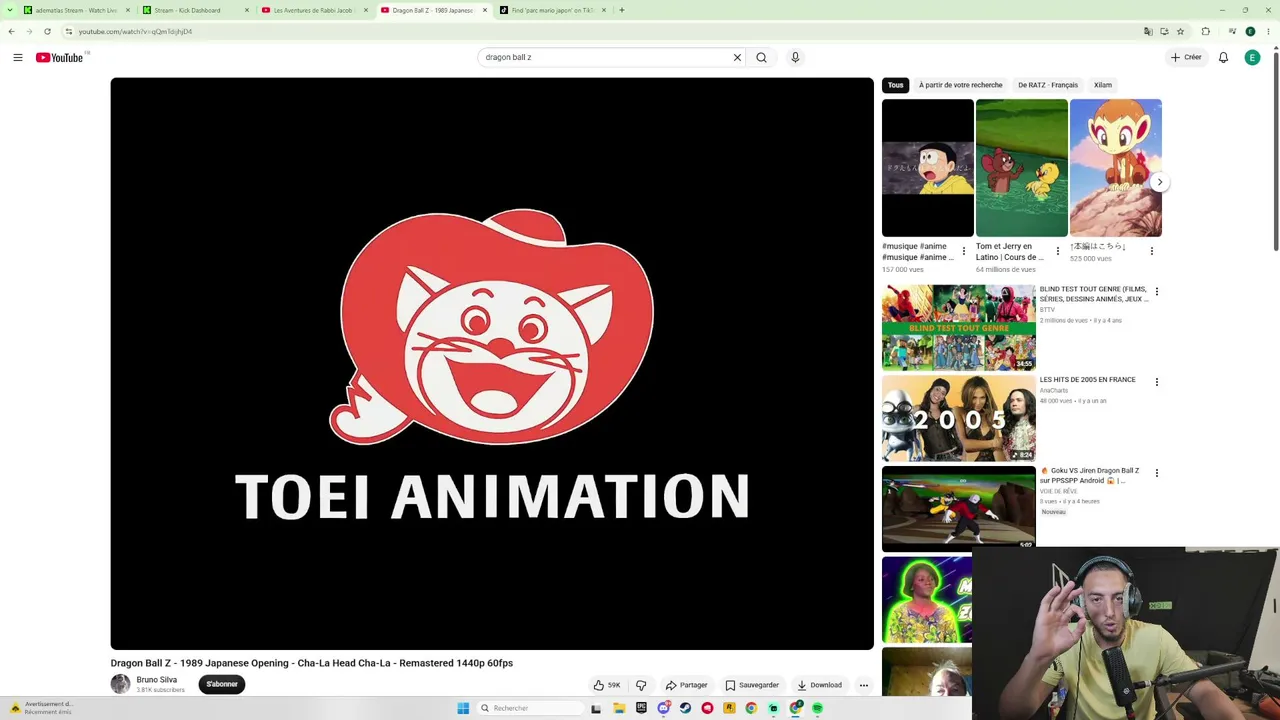Open the YouTube account avatar menu
Image resolution: width=1280 pixels, height=720 pixels.
click(x=1252, y=57)
